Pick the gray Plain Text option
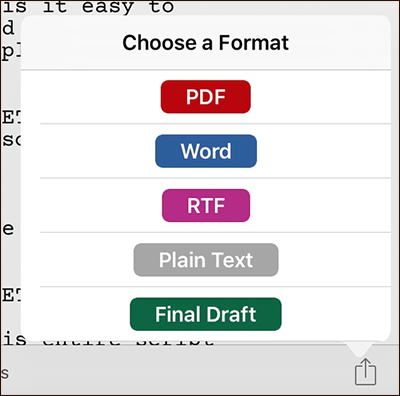 [x=206, y=260]
